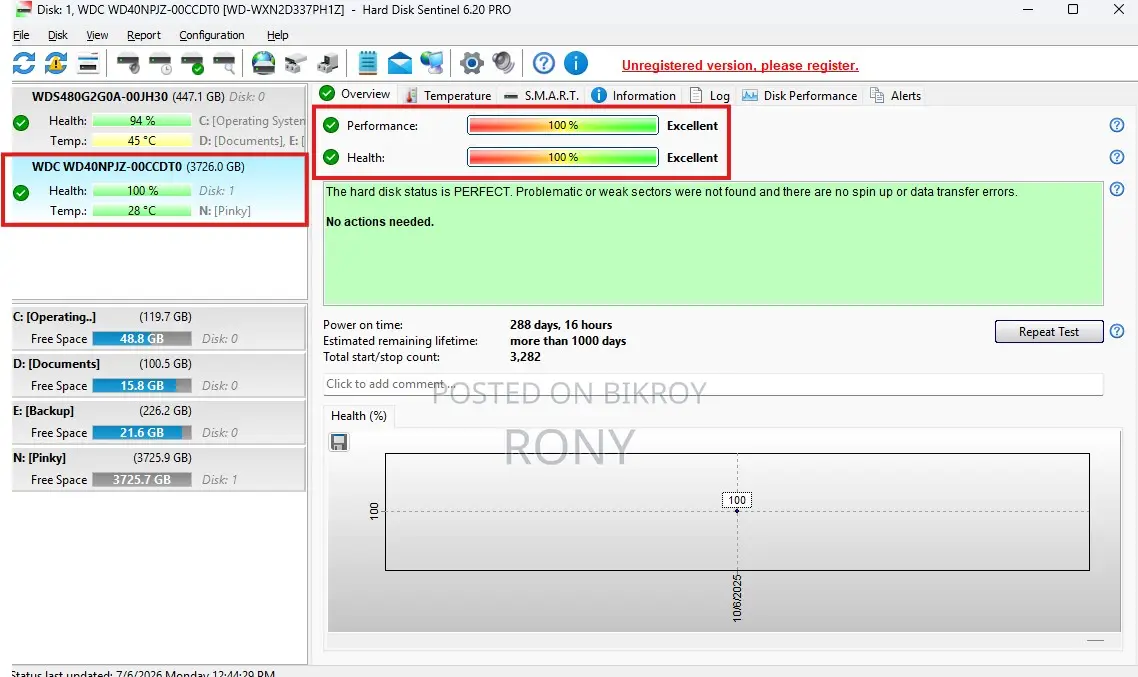Select the WDS480G2G0A-00JH30 disk entry
This screenshot has height=677, width=1138.
pos(160,118)
